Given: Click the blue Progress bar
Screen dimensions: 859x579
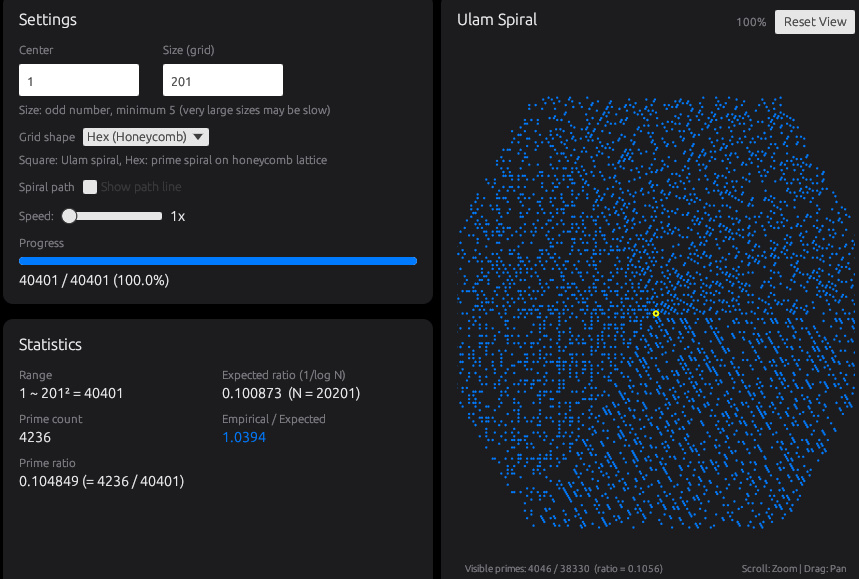Looking at the screenshot, I should pos(218,261).
